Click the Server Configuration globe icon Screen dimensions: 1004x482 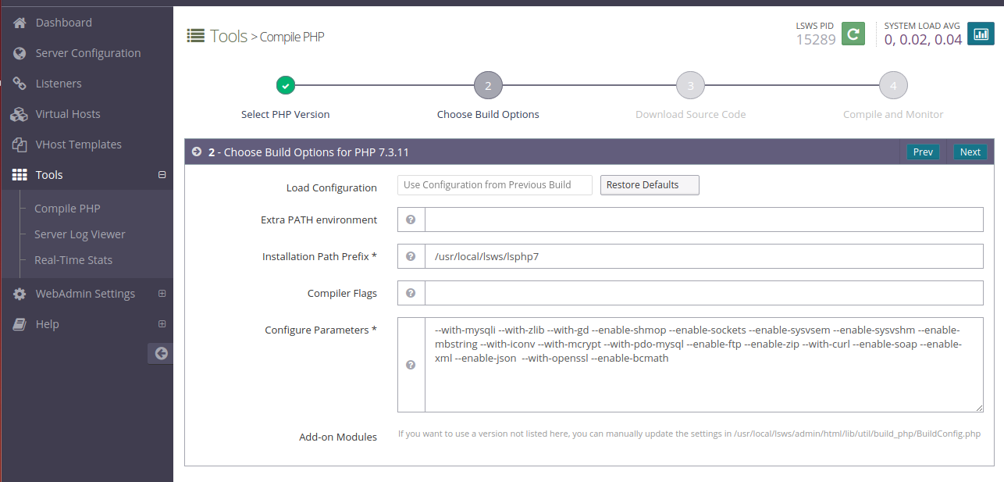tap(20, 53)
